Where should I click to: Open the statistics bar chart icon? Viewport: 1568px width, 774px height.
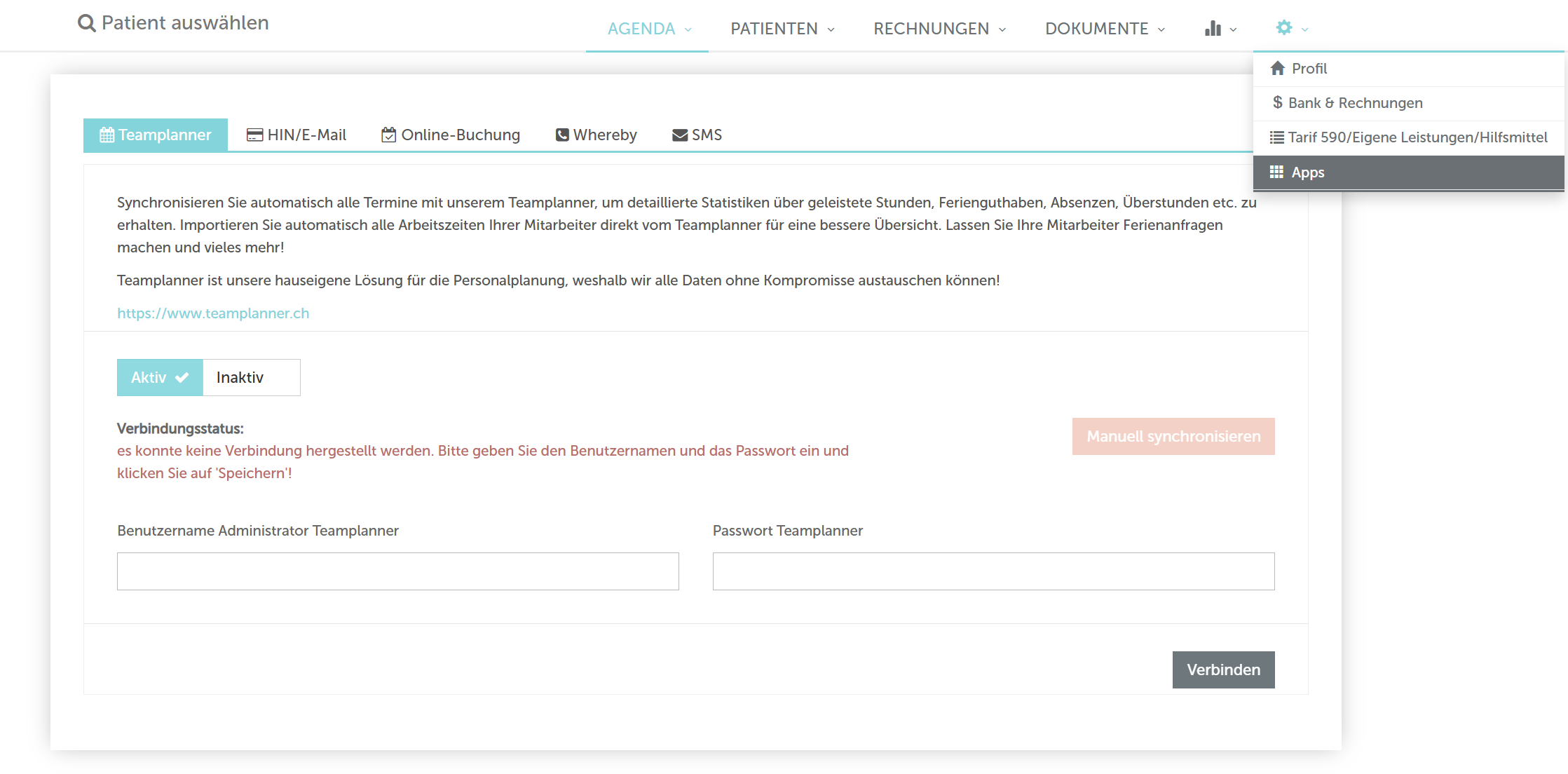(1213, 29)
